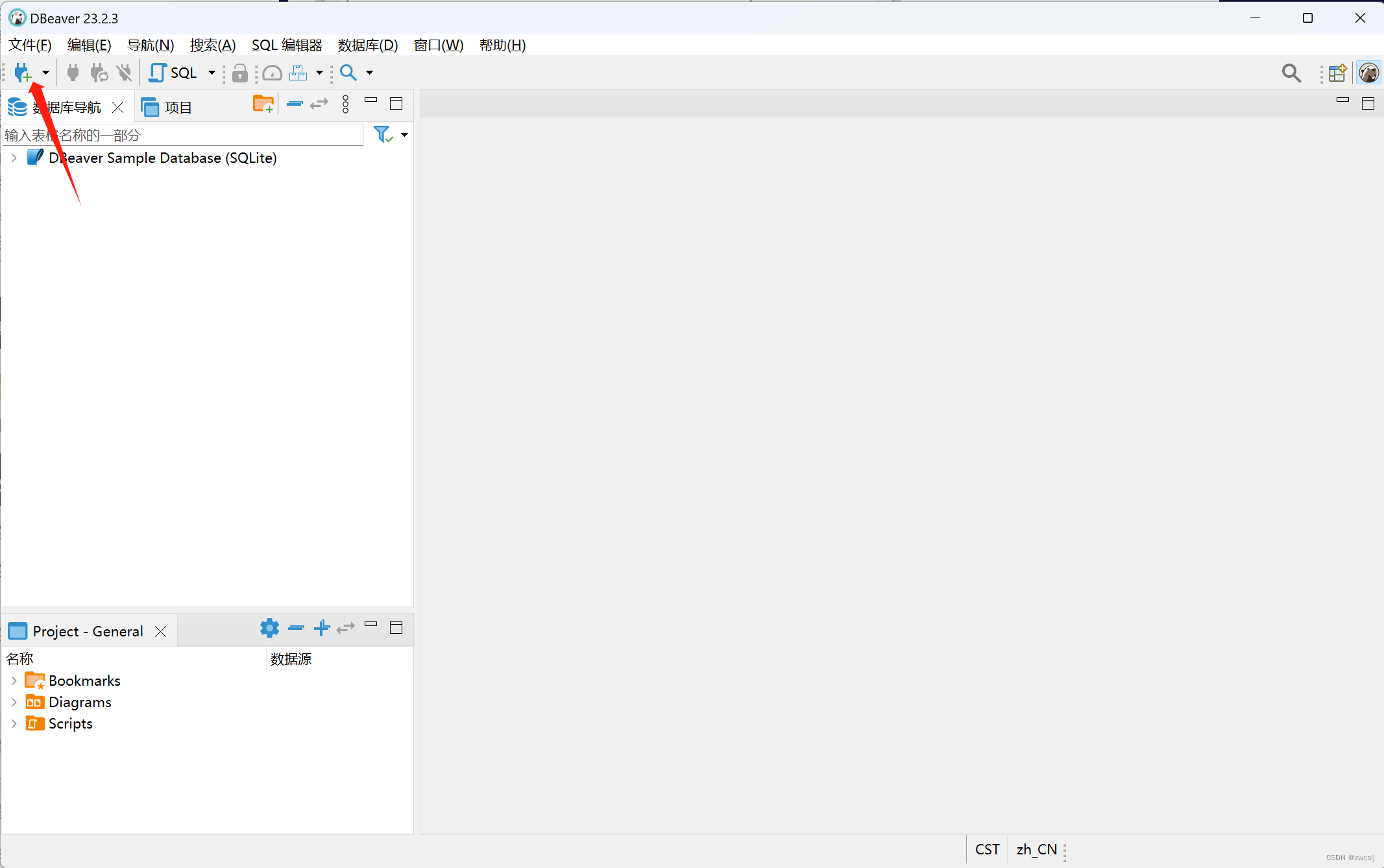Switch to the 项目 tab
Screen dimensions: 1384x868
coord(167,107)
